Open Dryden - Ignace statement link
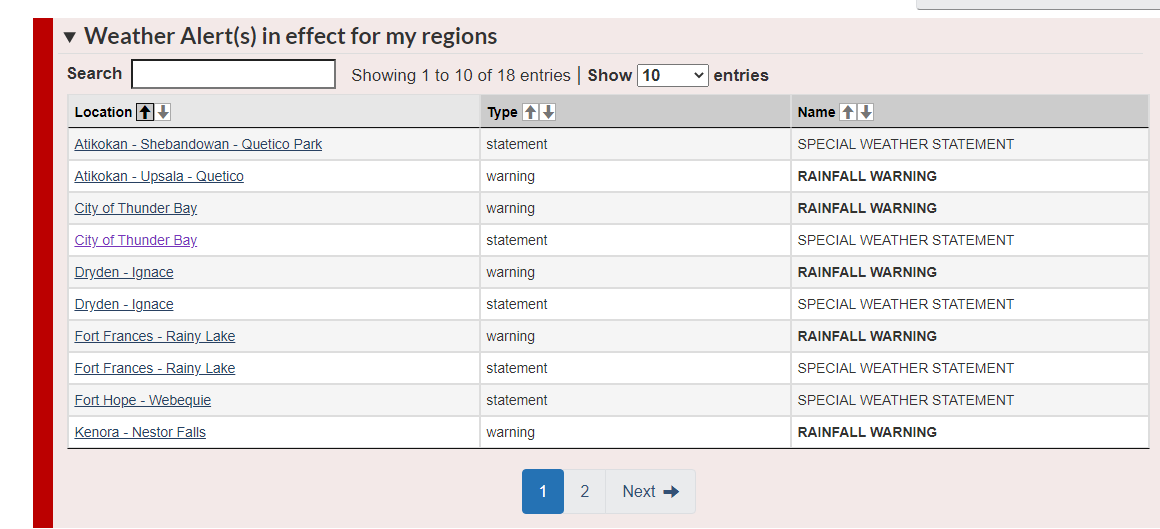Viewport: 1160px width, 529px height. click(x=124, y=304)
